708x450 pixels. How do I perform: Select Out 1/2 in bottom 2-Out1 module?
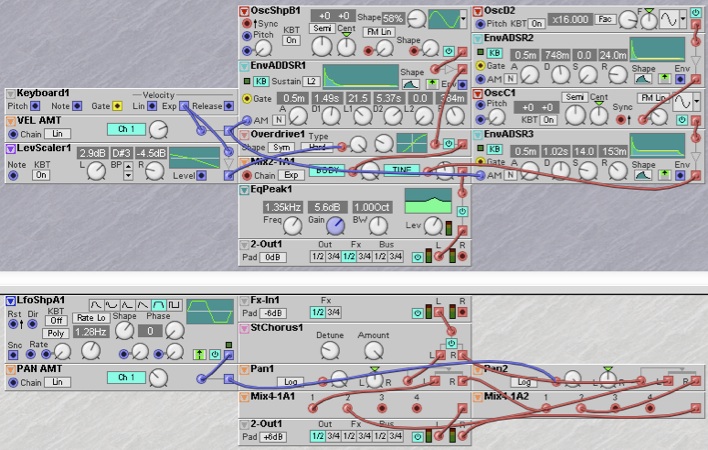317,437
